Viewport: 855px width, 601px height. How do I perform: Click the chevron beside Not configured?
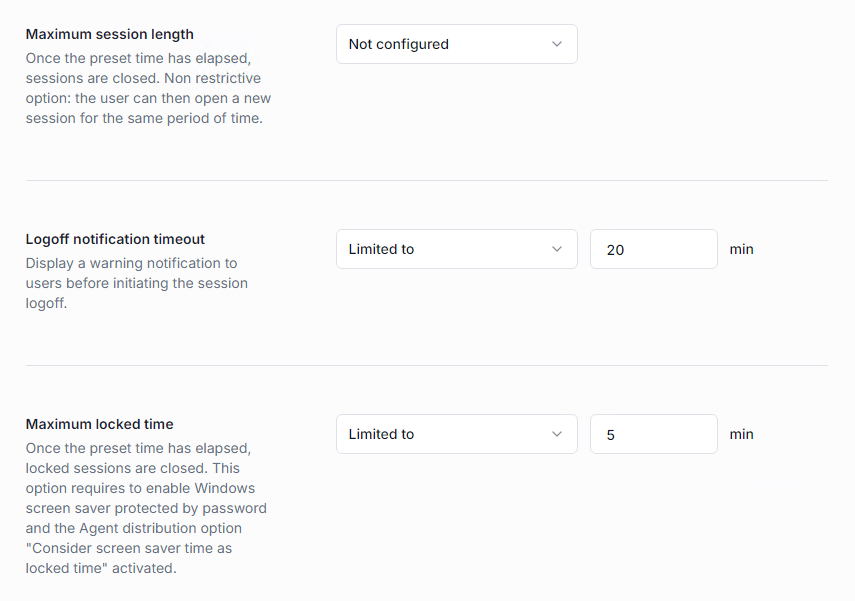[557, 44]
